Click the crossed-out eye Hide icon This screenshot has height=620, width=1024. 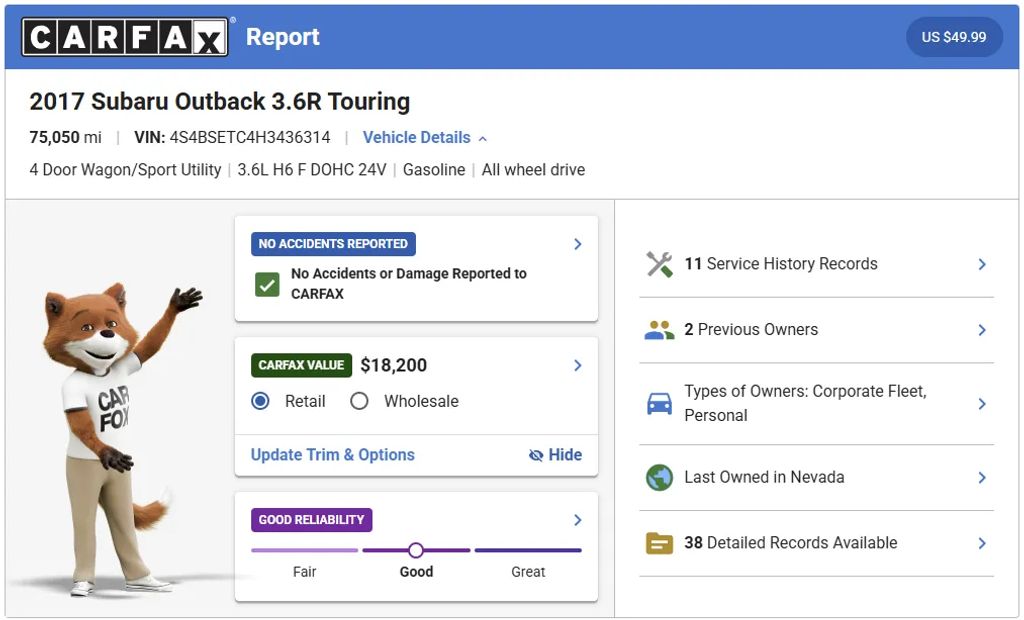[536, 455]
